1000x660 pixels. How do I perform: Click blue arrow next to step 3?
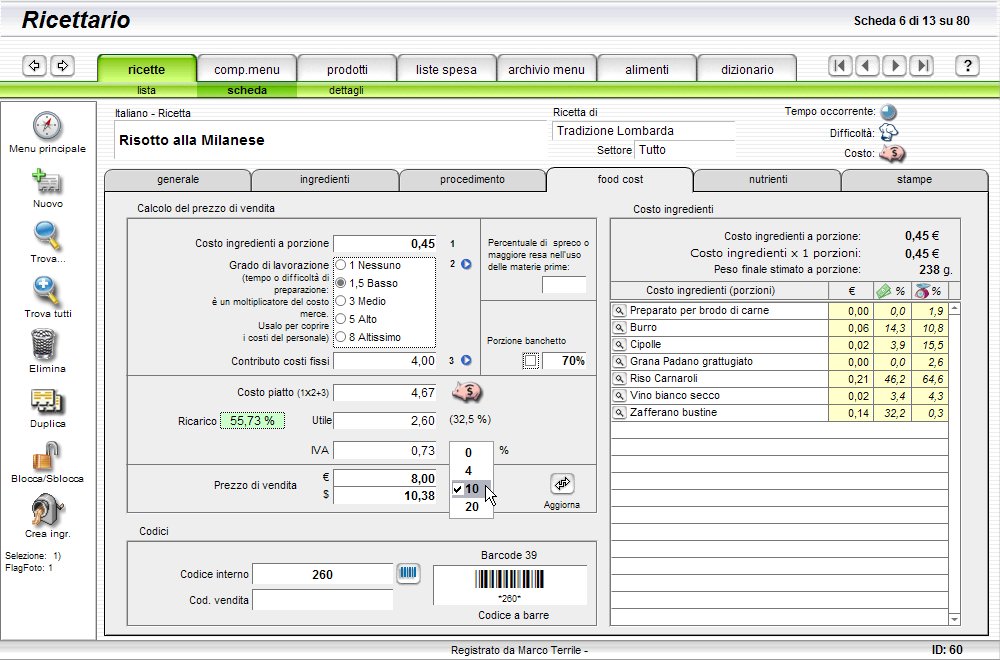(466, 360)
